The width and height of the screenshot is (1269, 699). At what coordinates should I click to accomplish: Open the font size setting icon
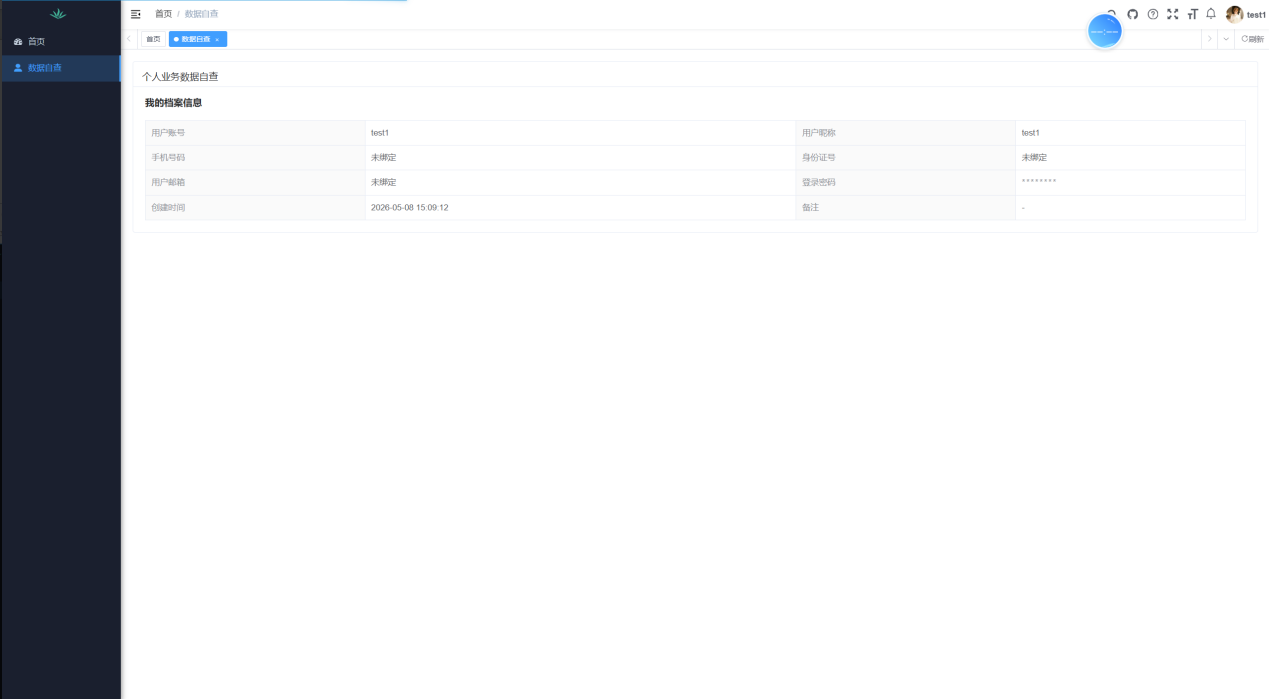coord(1192,14)
